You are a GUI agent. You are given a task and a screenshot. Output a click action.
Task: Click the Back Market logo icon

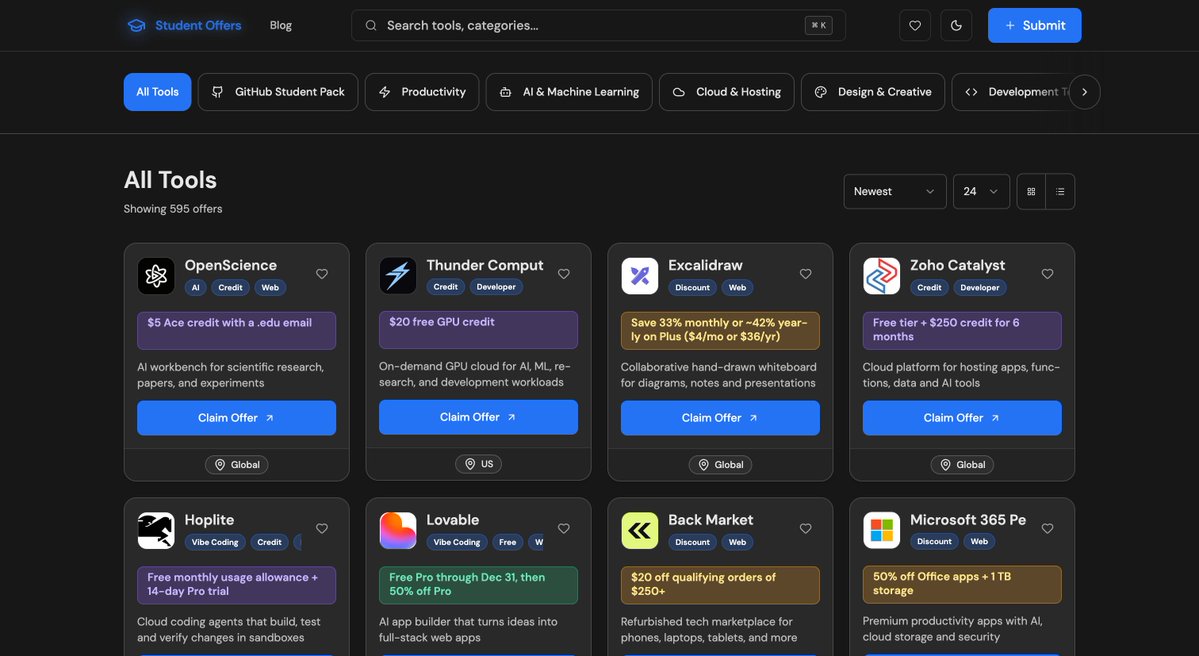coord(640,530)
